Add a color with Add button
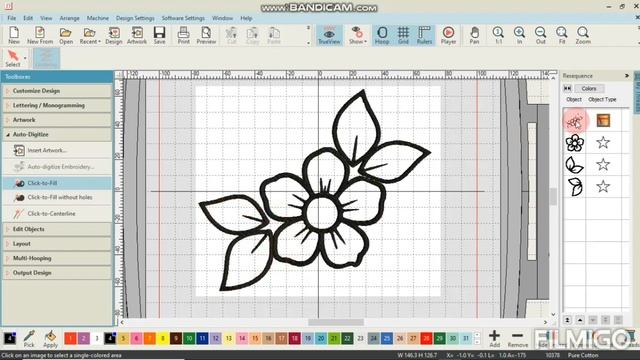Viewport: 640px width, 360px height. point(494,339)
